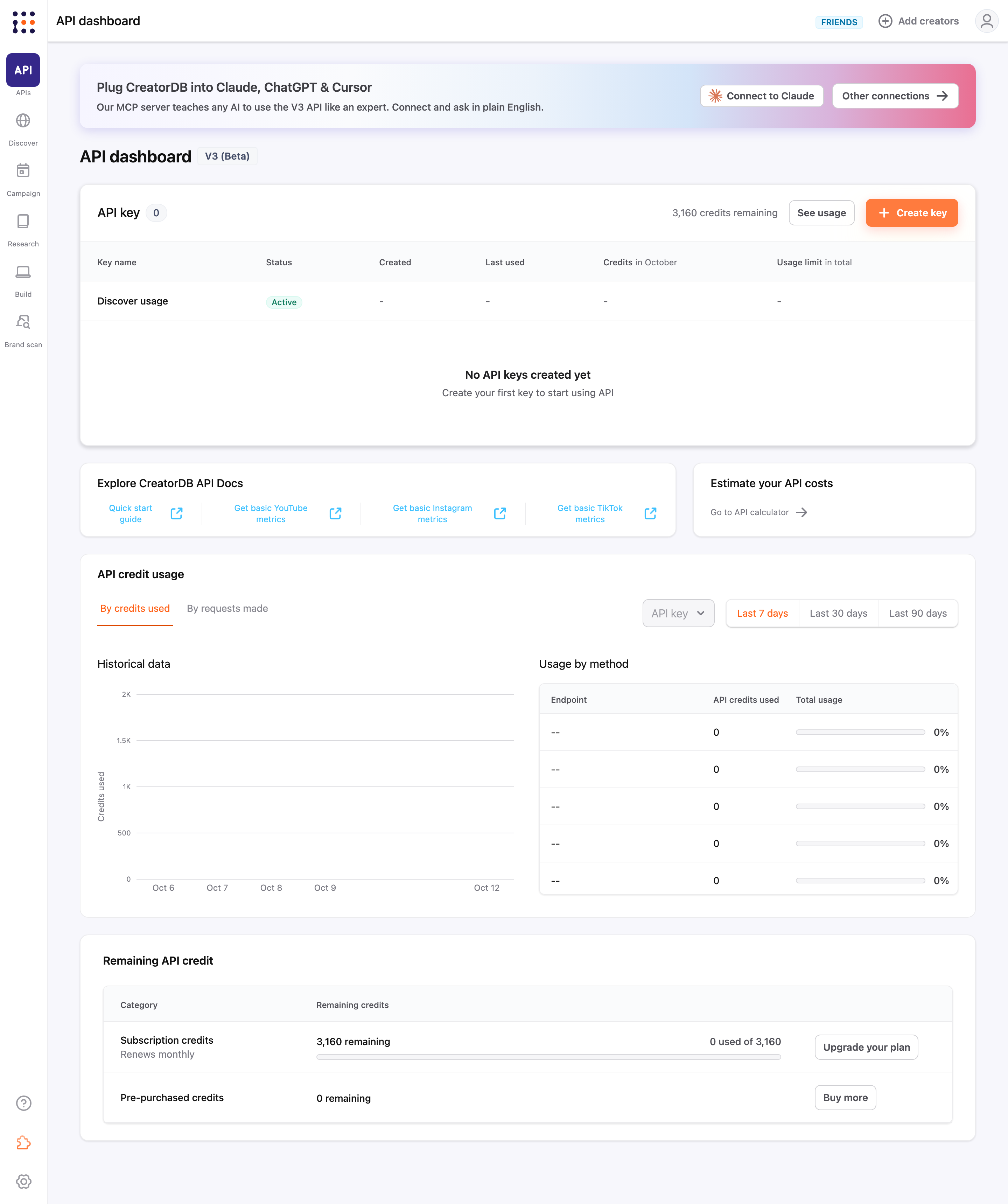This screenshot has height=1204, width=1008.
Task: Expand the API key dropdown filter
Action: click(678, 614)
